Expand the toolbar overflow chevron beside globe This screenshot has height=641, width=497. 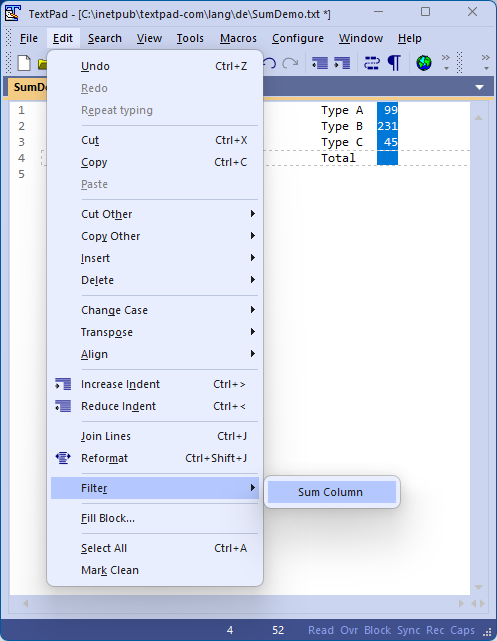[x=446, y=62]
